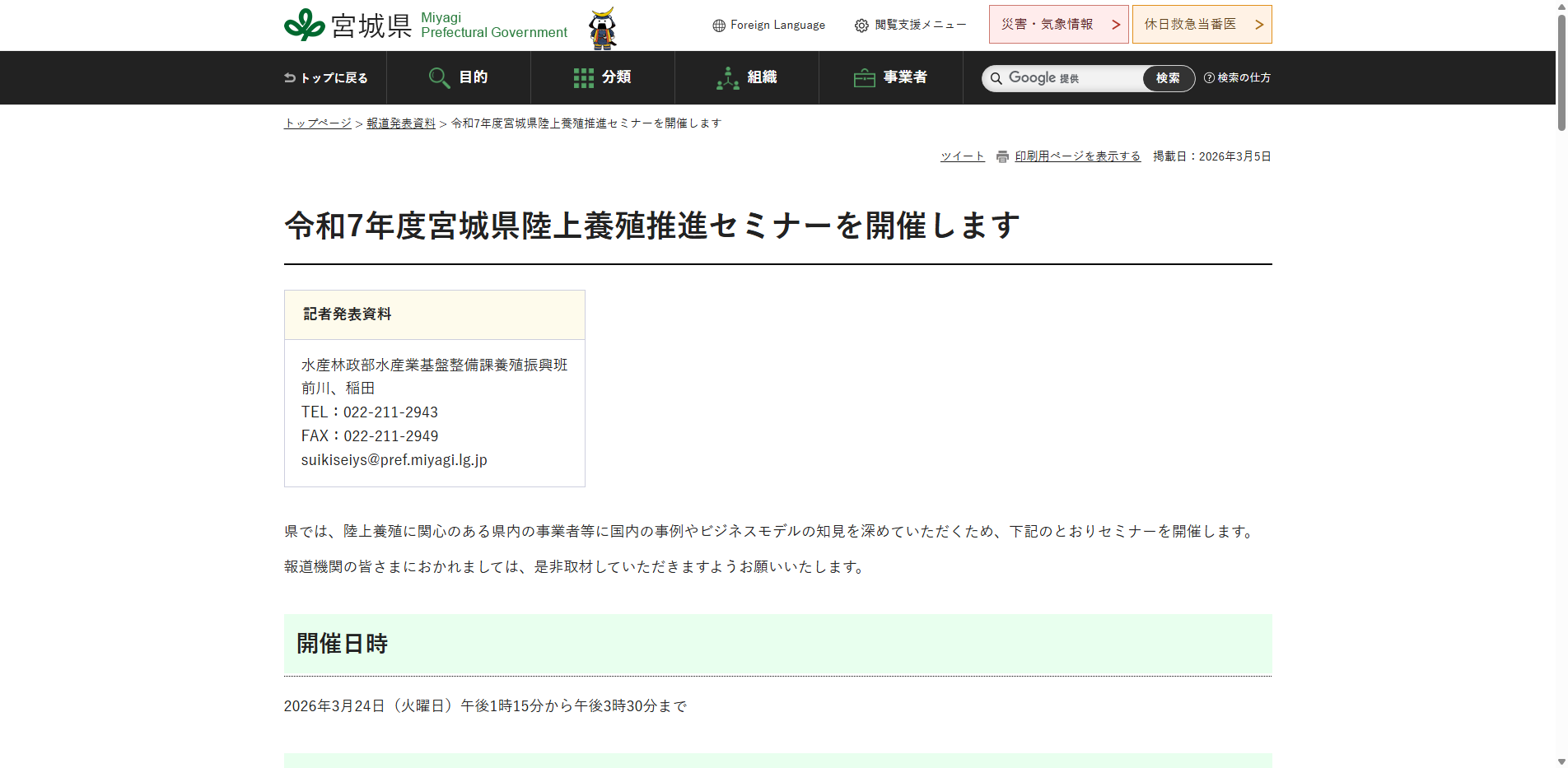Screen dimensions: 1568x768
Task: Open 閲覧支援メニュー via the gear icon
Action: coord(861,25)
